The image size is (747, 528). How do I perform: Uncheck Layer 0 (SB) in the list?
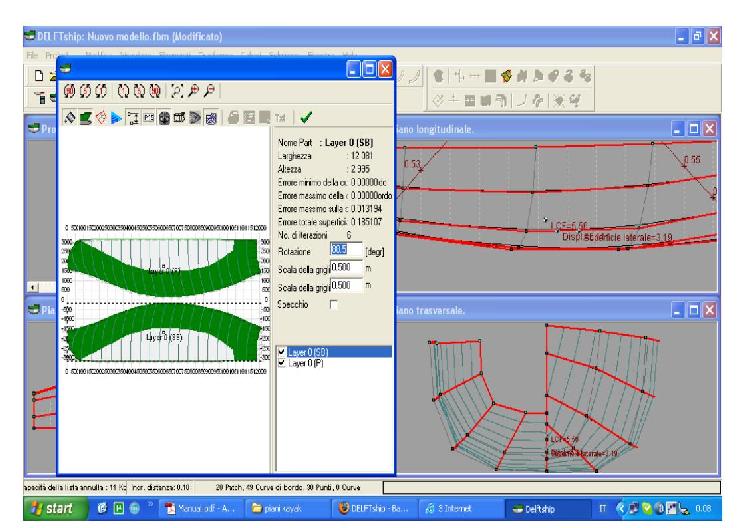281,352
